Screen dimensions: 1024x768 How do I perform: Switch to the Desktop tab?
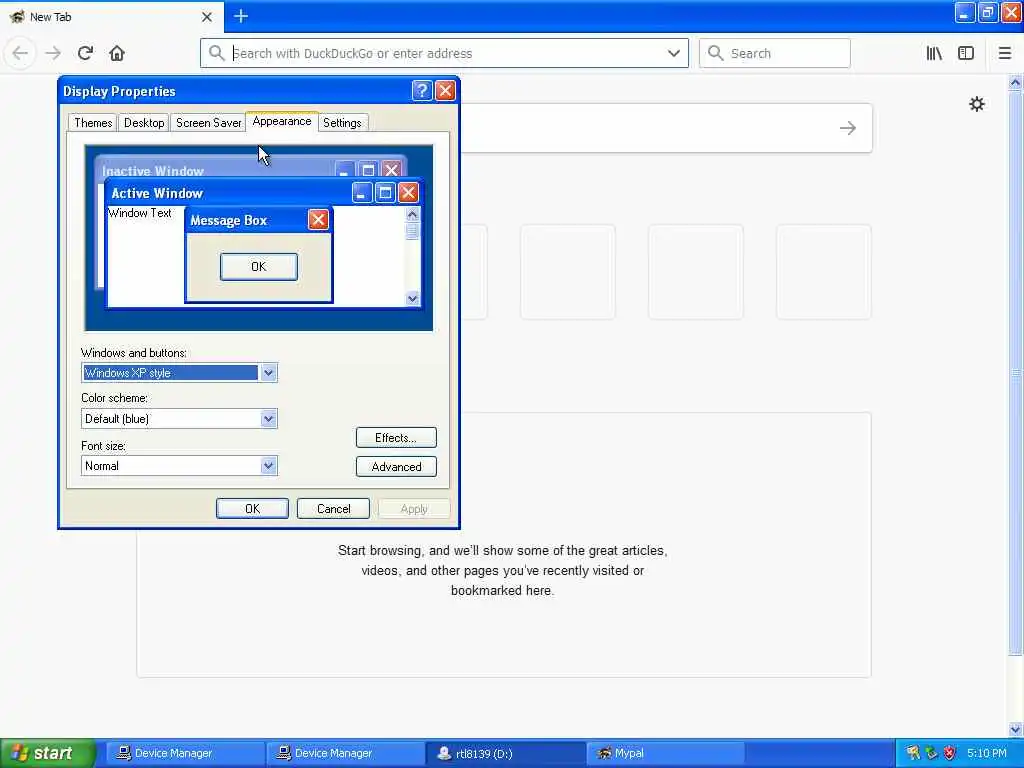click(144, 123)
